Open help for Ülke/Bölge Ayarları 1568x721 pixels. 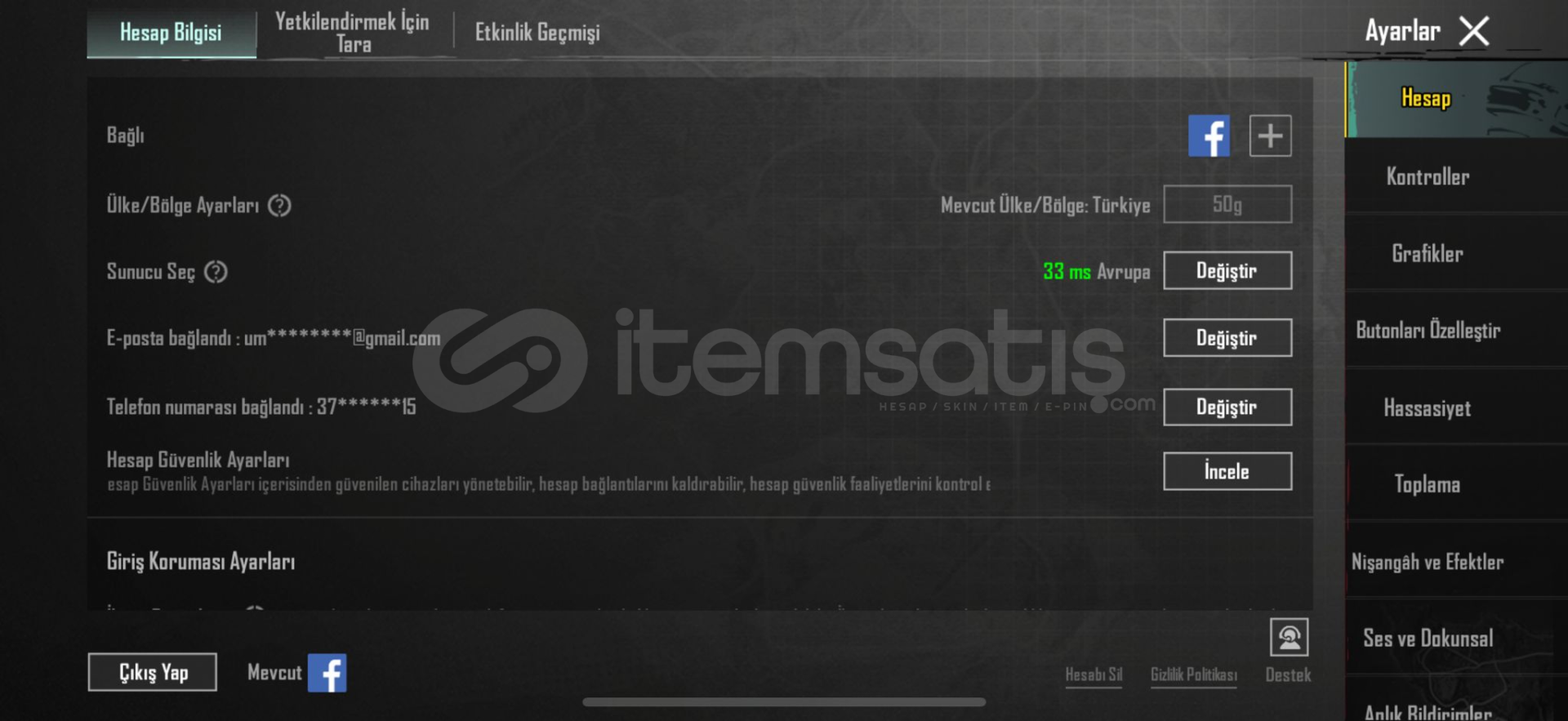click(279, 205)
